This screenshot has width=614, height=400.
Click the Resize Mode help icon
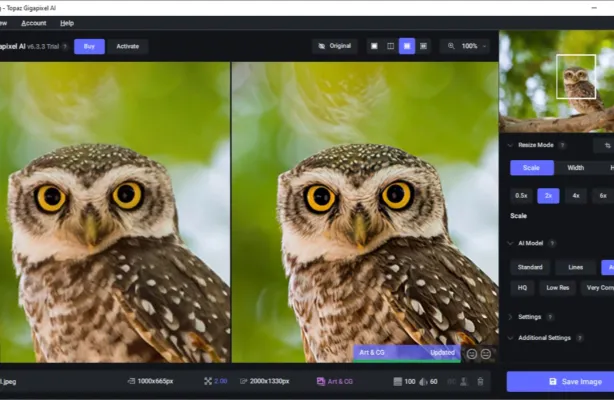pos(562,145)
